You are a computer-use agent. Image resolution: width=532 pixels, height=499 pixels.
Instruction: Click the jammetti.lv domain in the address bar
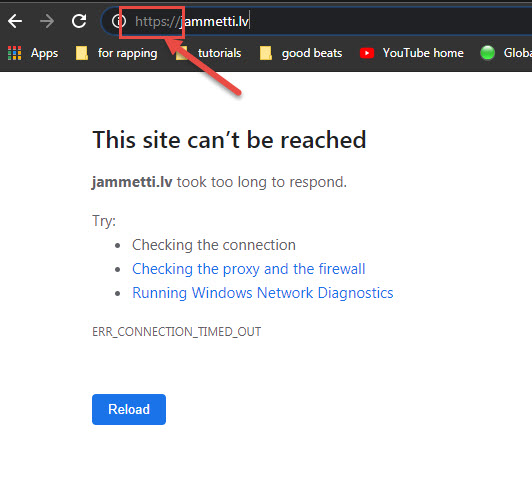point(215,21)
